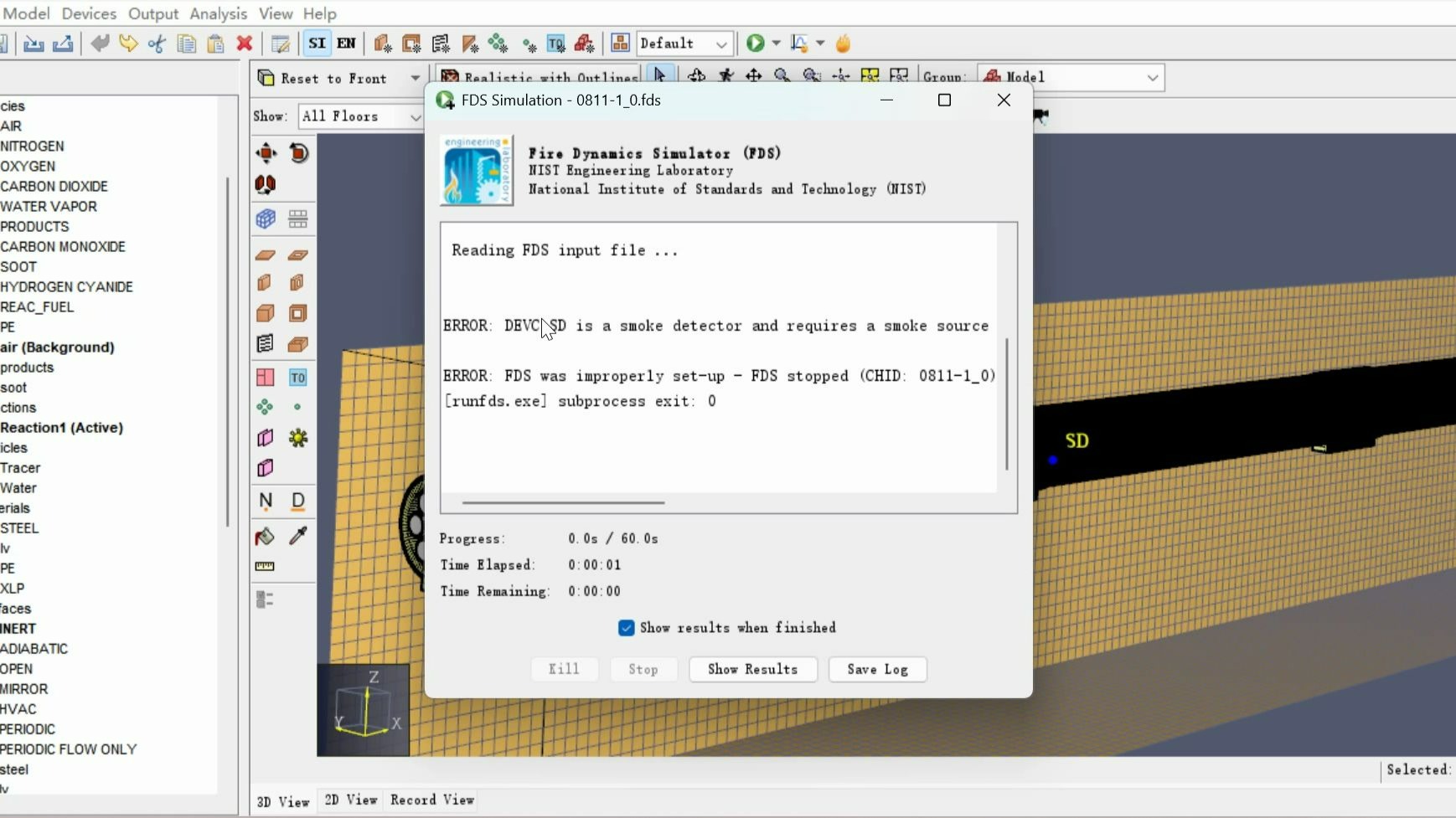The width and height of the screenshot is (1456, 818).
Task: Click the draw vent red panel tool
Action: click(x=266, y=378)
